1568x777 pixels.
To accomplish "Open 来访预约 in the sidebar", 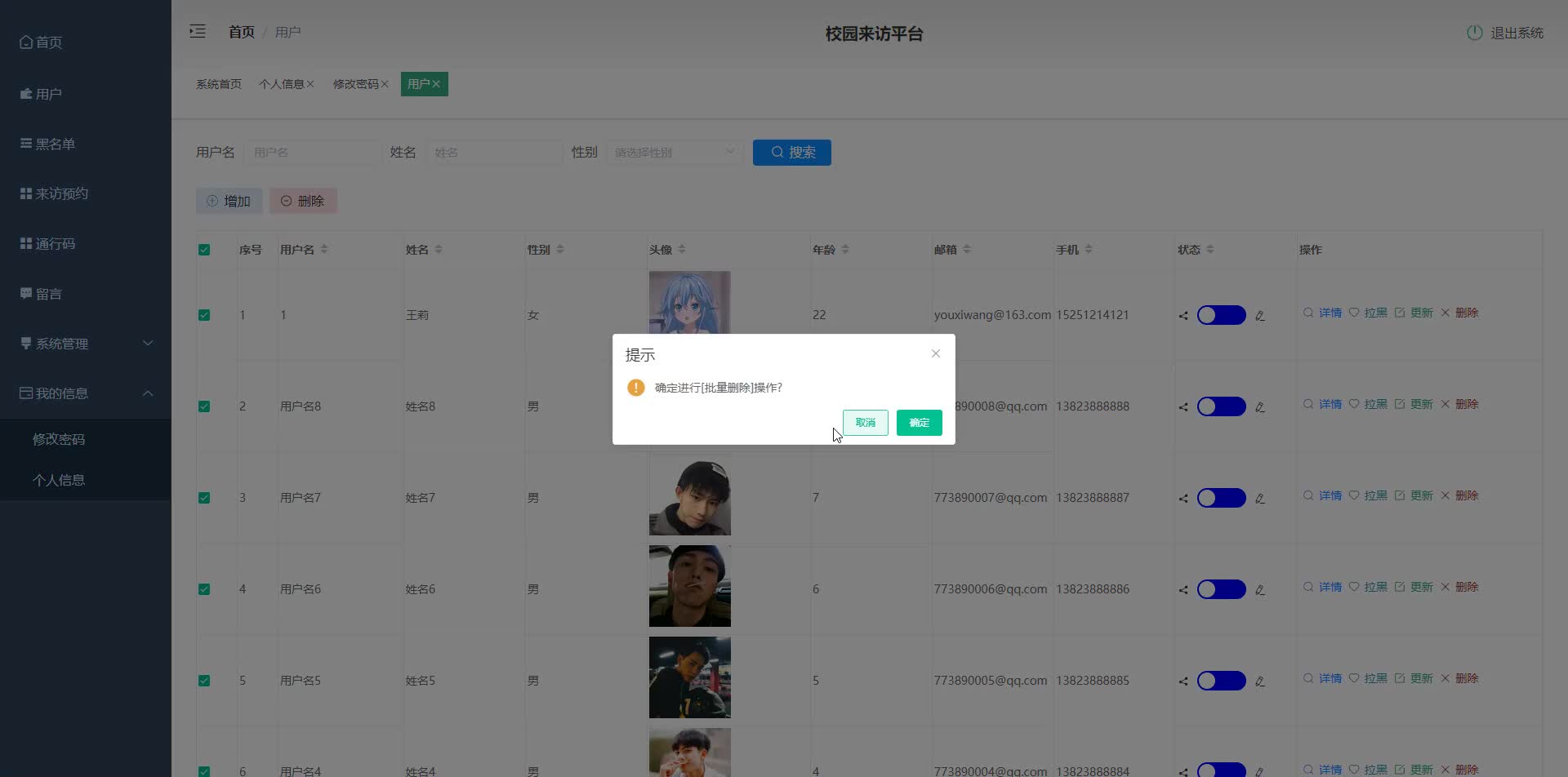I will click(x=86, y=193).
